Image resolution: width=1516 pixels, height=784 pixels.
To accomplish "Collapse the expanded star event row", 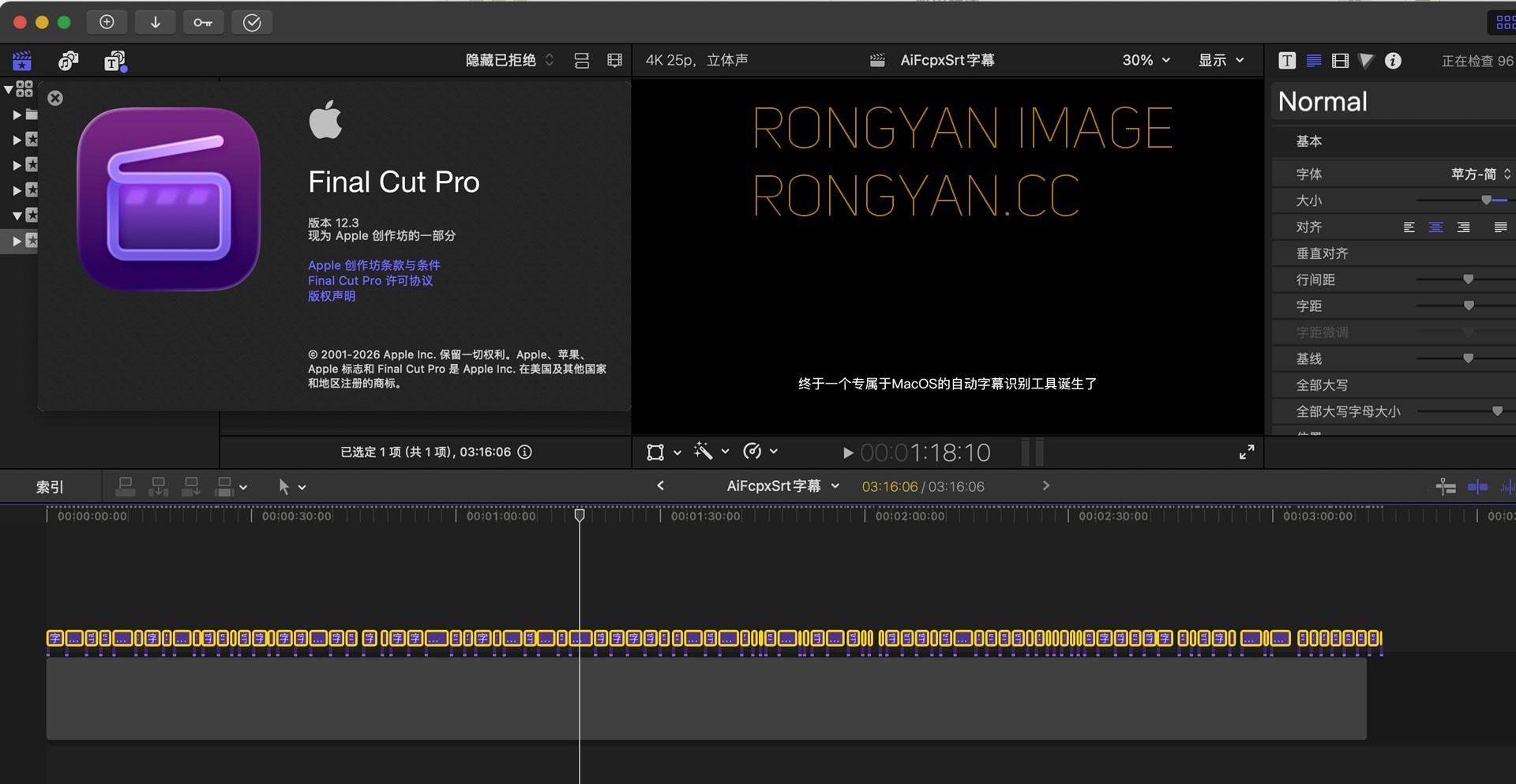I will coord(17,215).
